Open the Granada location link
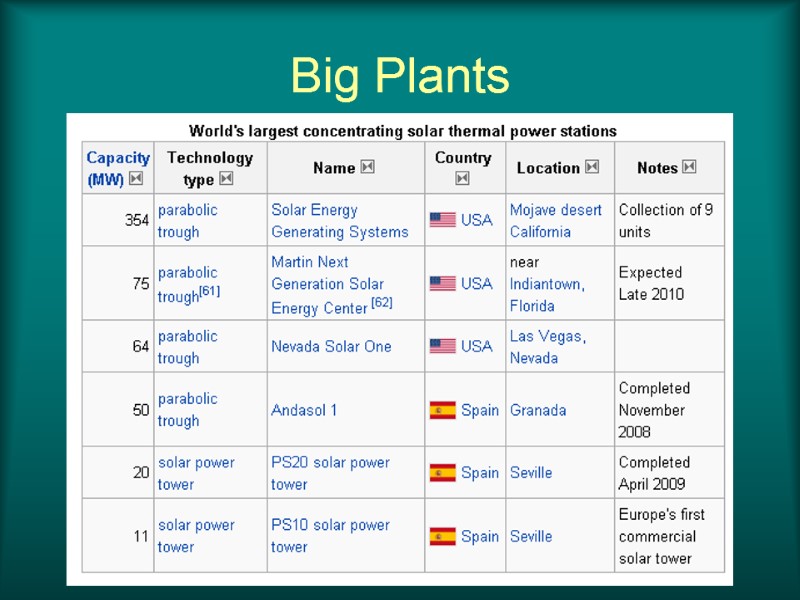The image size is (800, 600). [538, 410]
